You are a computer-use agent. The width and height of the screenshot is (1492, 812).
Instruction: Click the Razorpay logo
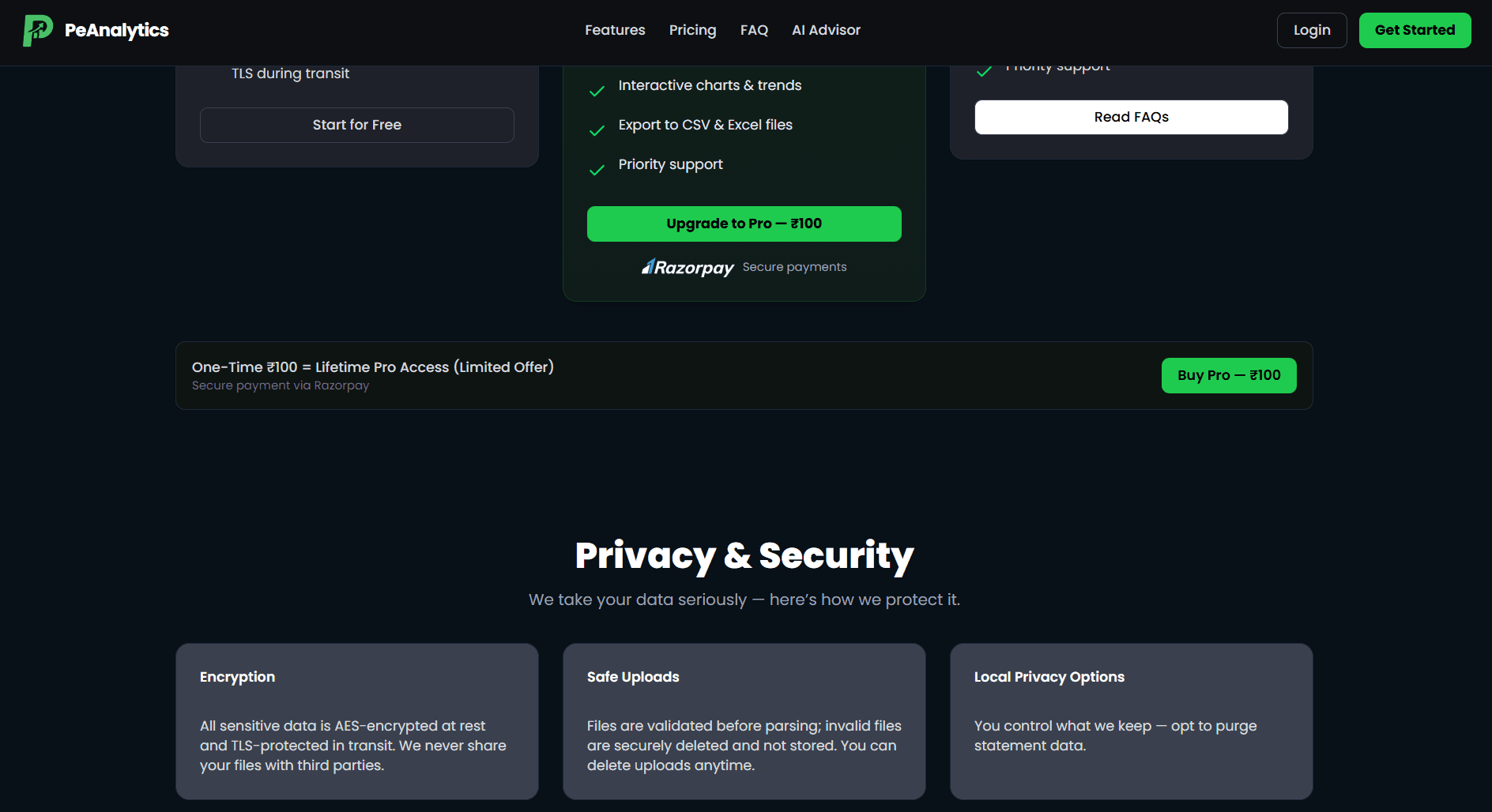coord(688,268)
